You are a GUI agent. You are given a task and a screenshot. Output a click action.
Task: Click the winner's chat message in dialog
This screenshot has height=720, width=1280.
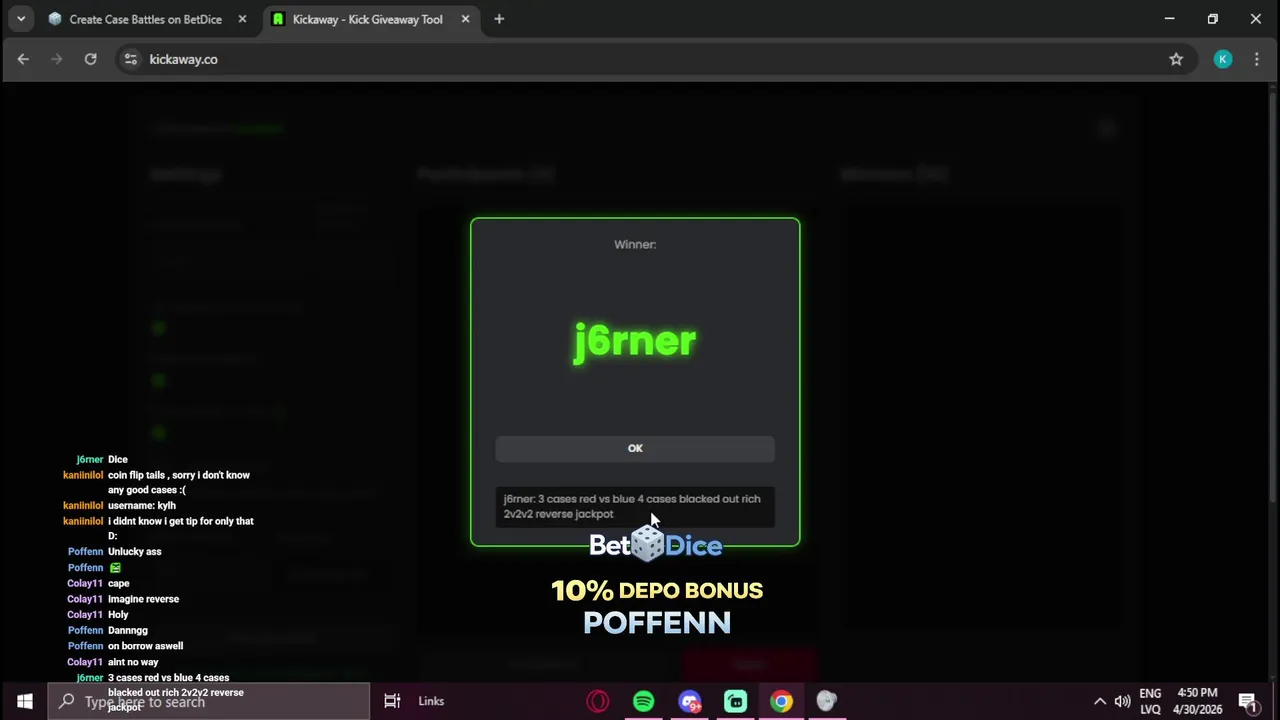[635, 506]
